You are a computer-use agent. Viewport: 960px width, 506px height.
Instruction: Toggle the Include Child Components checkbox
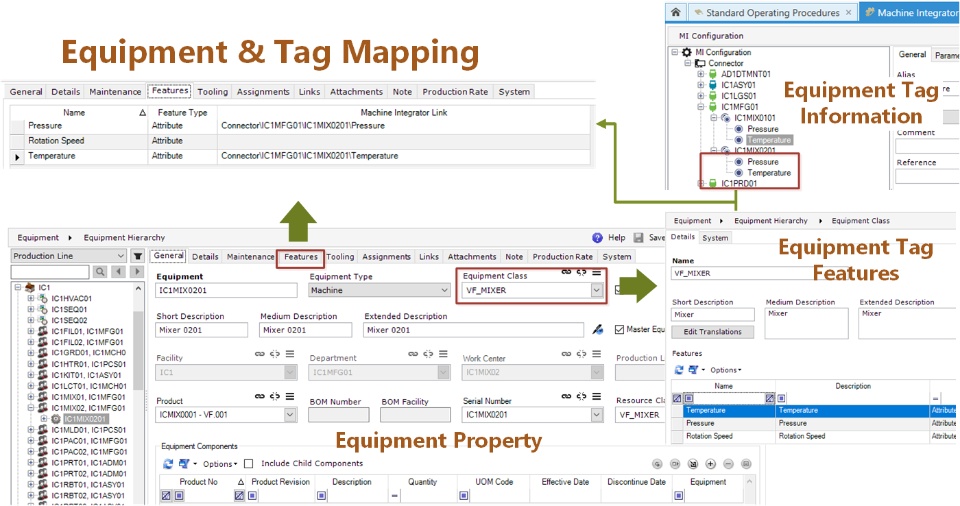pos(249,464)
